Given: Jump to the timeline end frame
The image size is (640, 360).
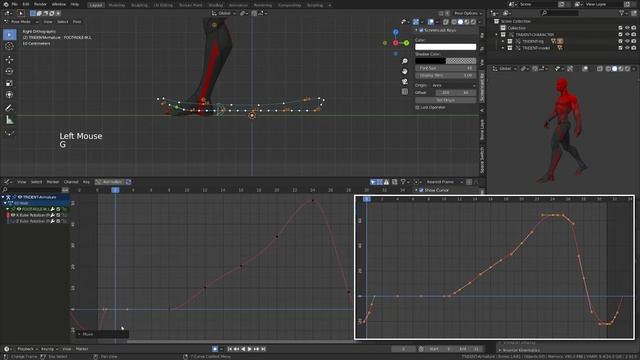Looking at the screenshot, I should pos(263,349).
